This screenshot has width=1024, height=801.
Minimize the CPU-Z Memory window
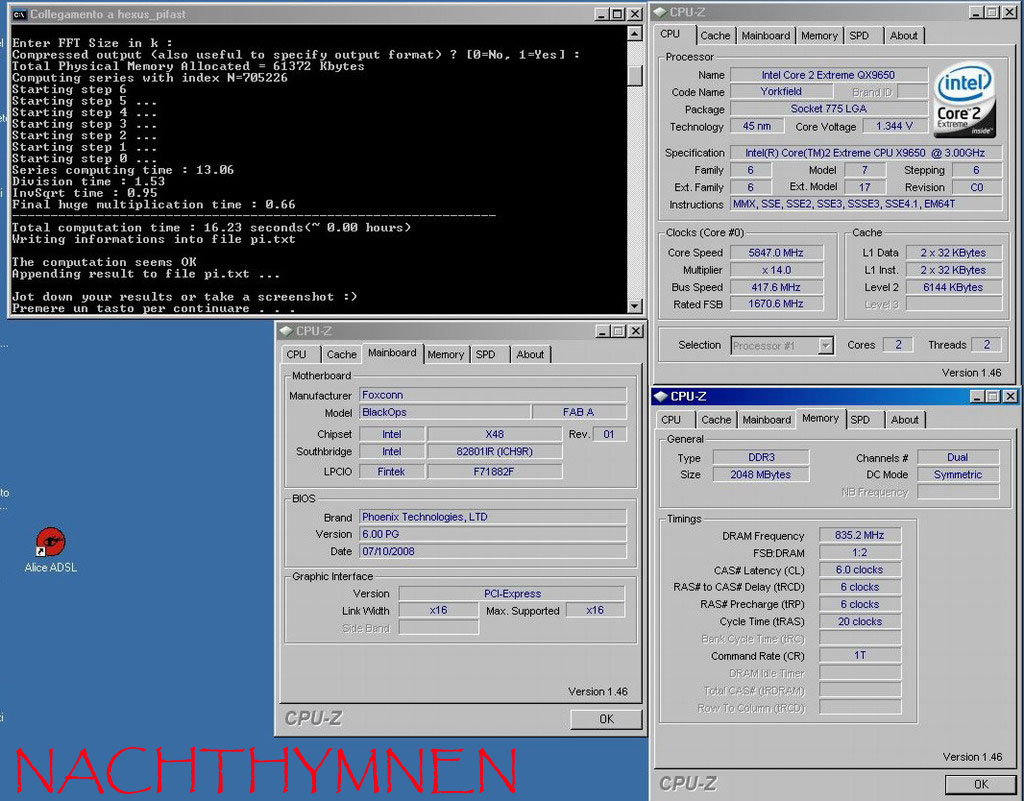pos(976,396)
